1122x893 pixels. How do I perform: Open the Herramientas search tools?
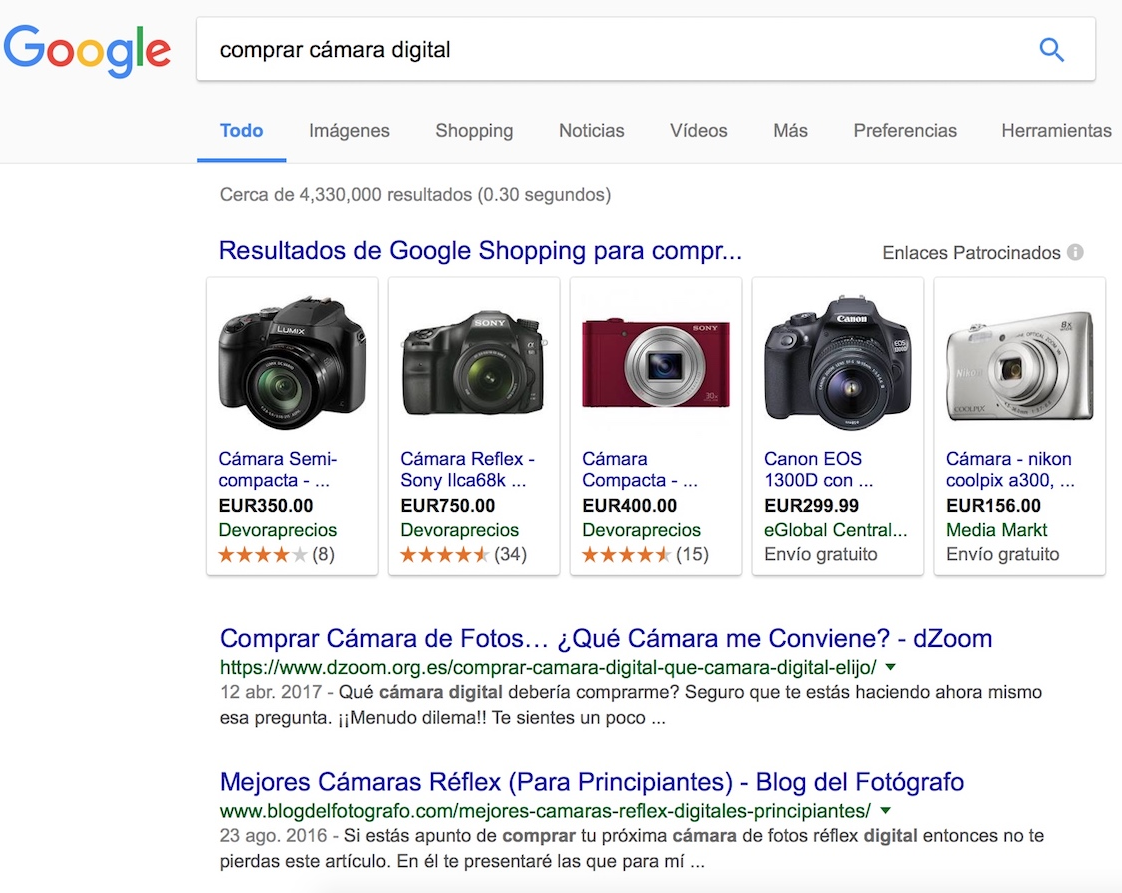1056,131
